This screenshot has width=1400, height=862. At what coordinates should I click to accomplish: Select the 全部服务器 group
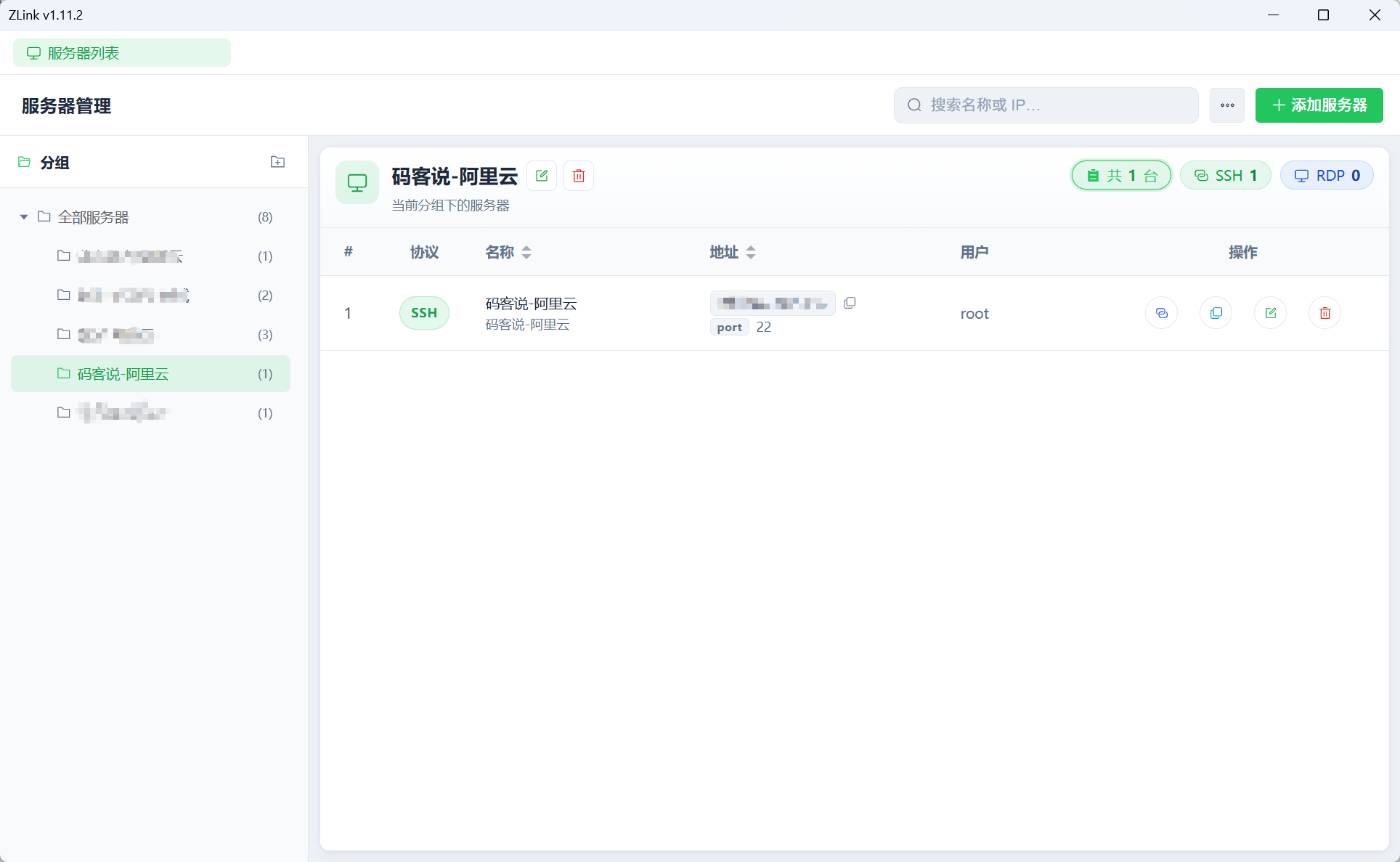click(150, 217)
